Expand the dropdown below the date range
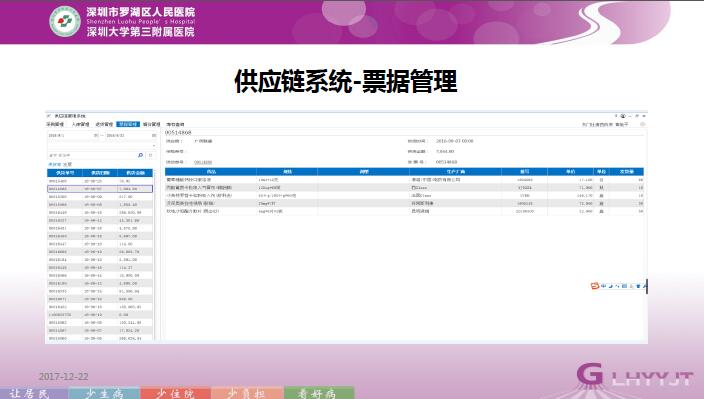The width and height of the screenshot is (704, 399). (x=154, y=145)
